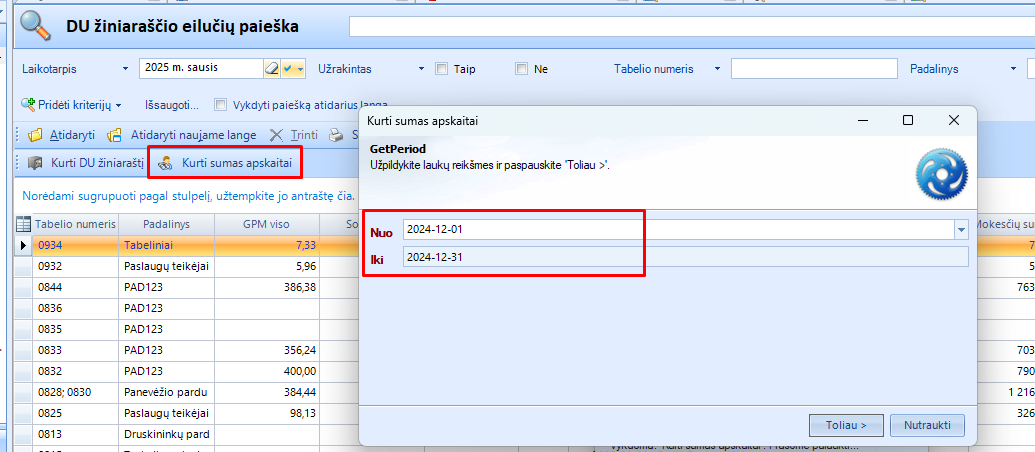The width and height of the screenshot is (1035, 452).
Task: Click the Trinti delete X icon
Action: 277,135
